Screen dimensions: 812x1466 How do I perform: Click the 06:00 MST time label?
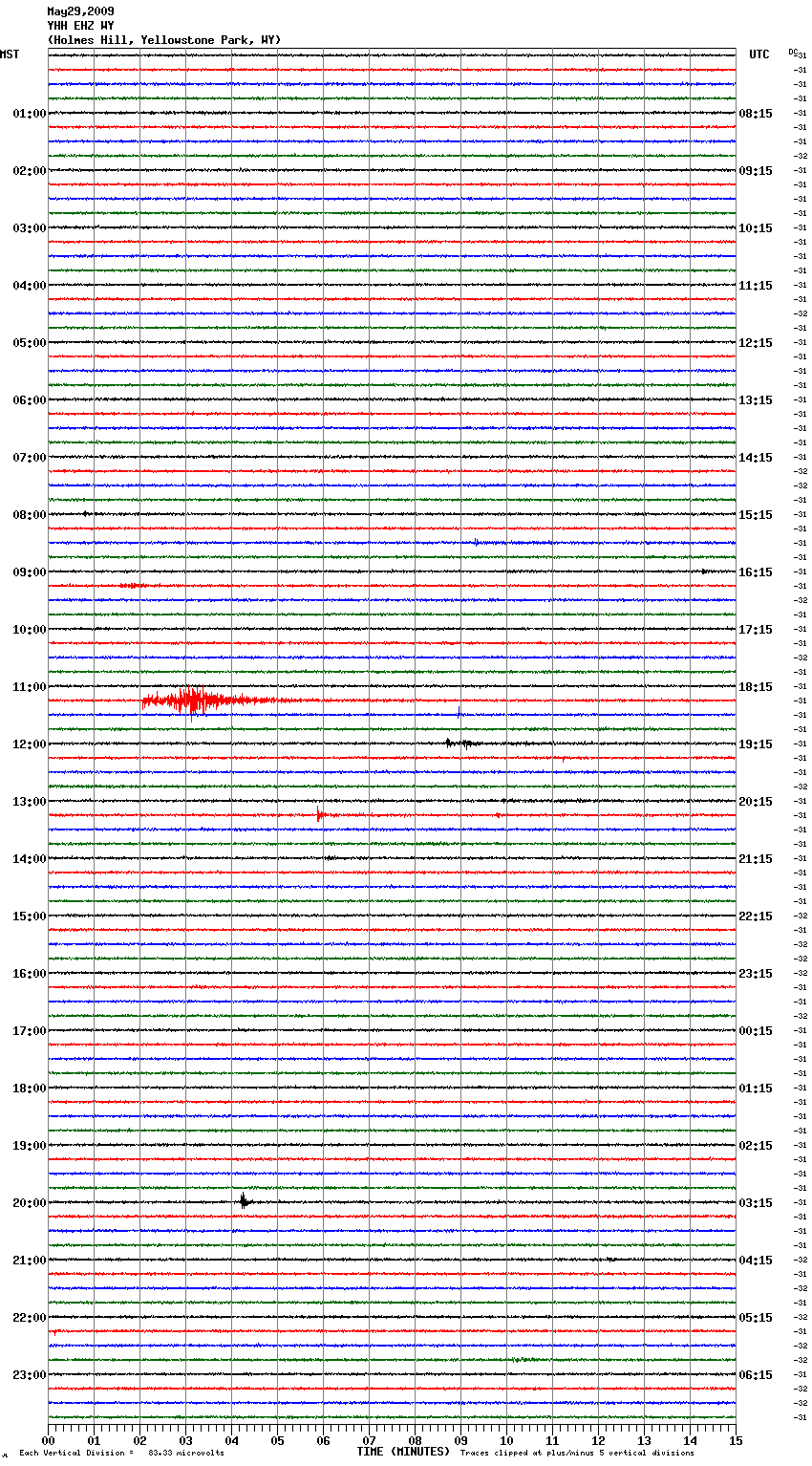tap(29, 400)
